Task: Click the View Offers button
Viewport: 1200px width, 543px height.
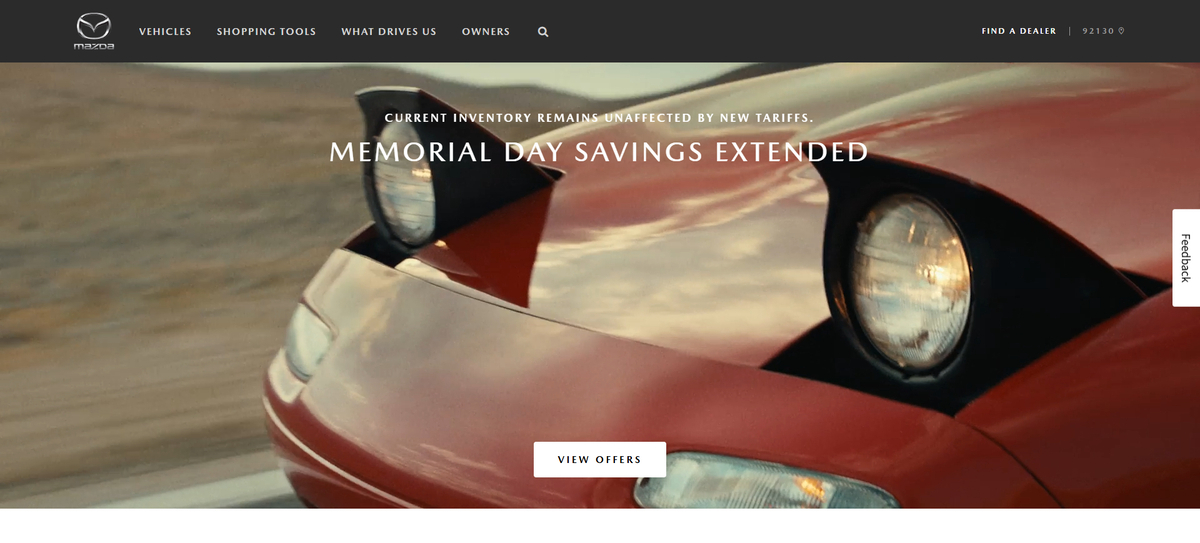Action: point(599,460)
